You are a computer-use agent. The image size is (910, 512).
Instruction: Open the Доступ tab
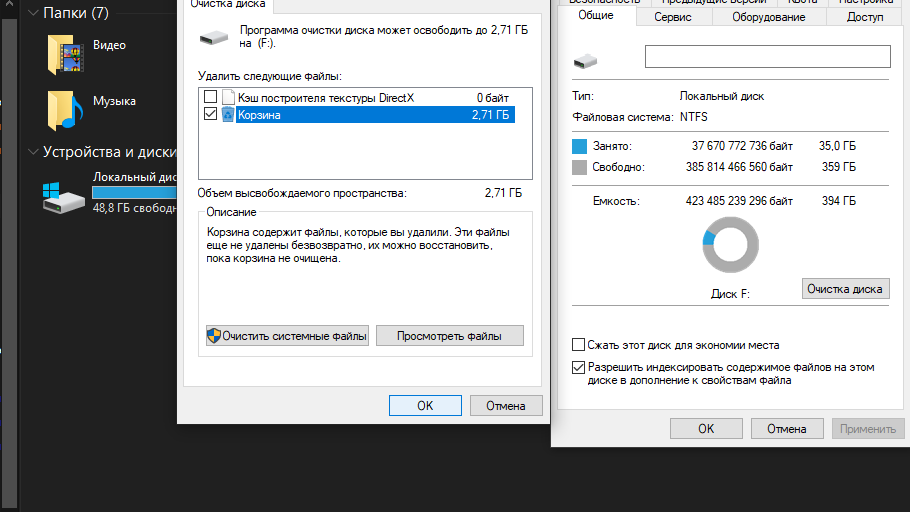pyautogui.click(x=865, y=17)
